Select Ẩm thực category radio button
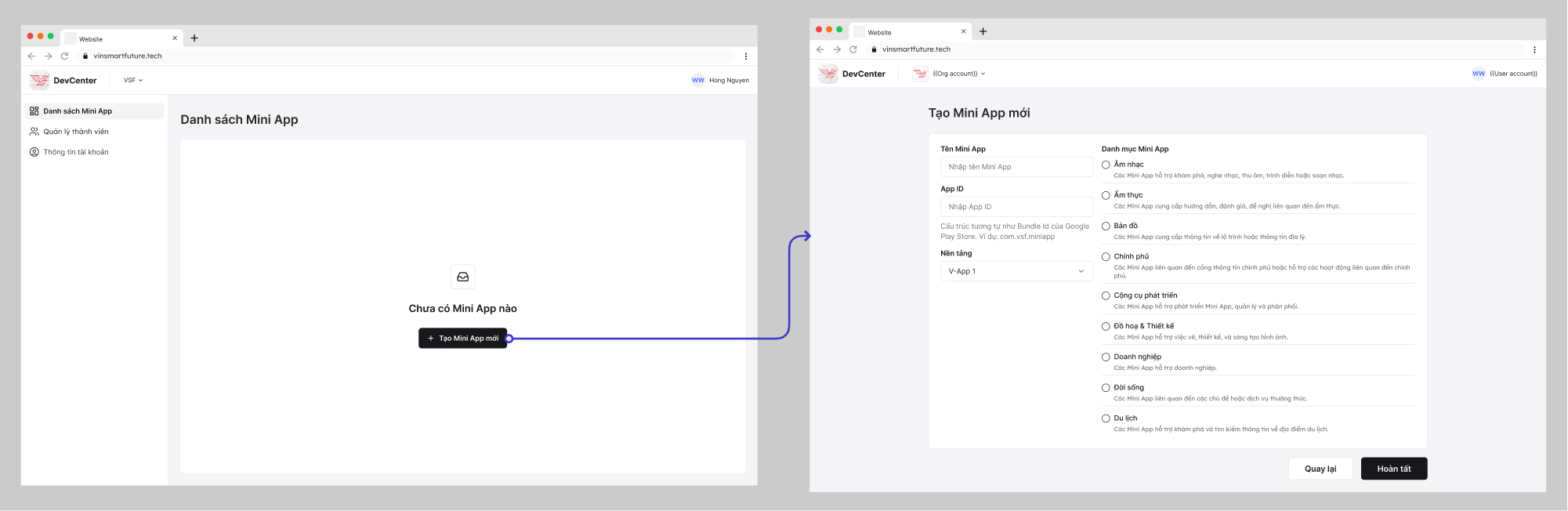This screenshot has width=1568, height=511. 1106,195
